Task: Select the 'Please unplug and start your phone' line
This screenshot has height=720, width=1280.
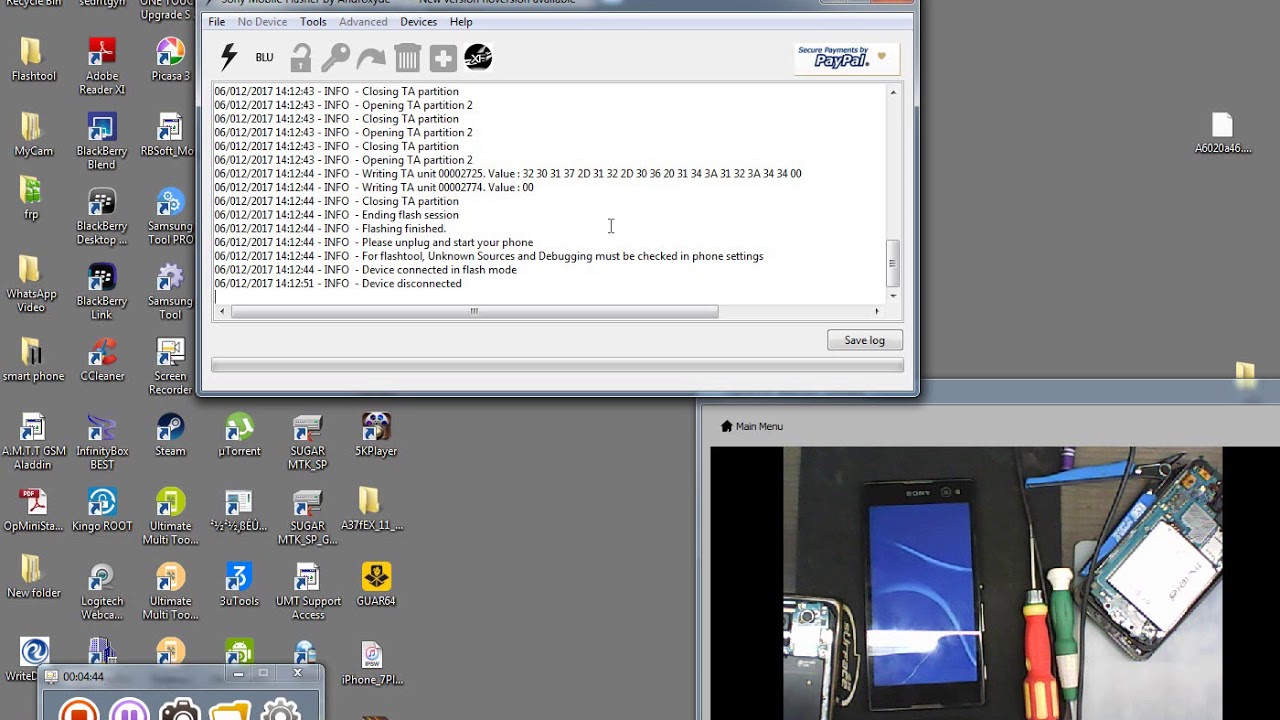Action: tap(374, 243)
